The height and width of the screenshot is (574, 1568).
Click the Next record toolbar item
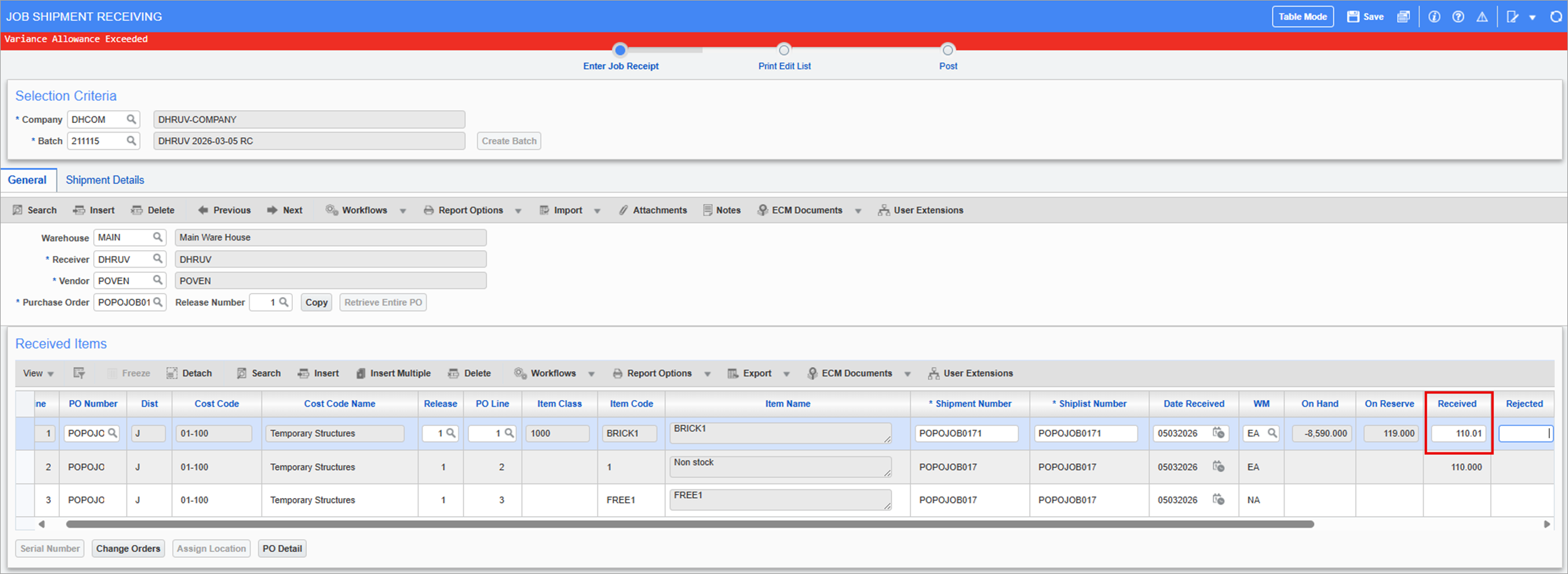click(x=285, y=210)
